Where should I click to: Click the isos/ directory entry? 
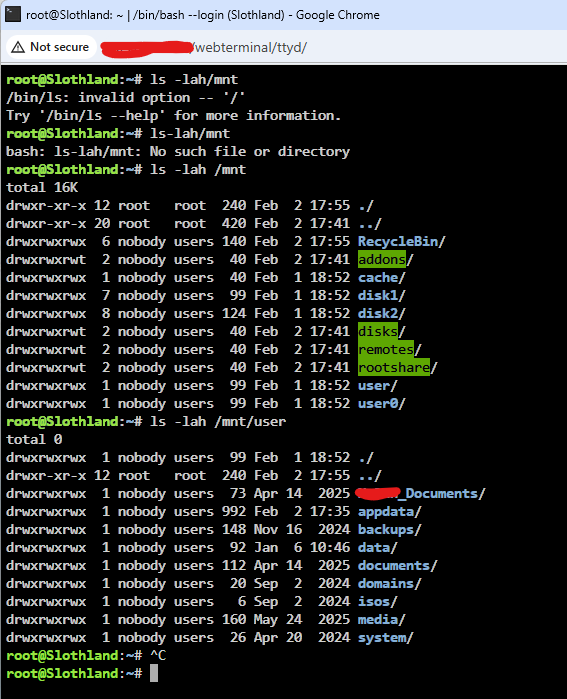pos(378,601)
